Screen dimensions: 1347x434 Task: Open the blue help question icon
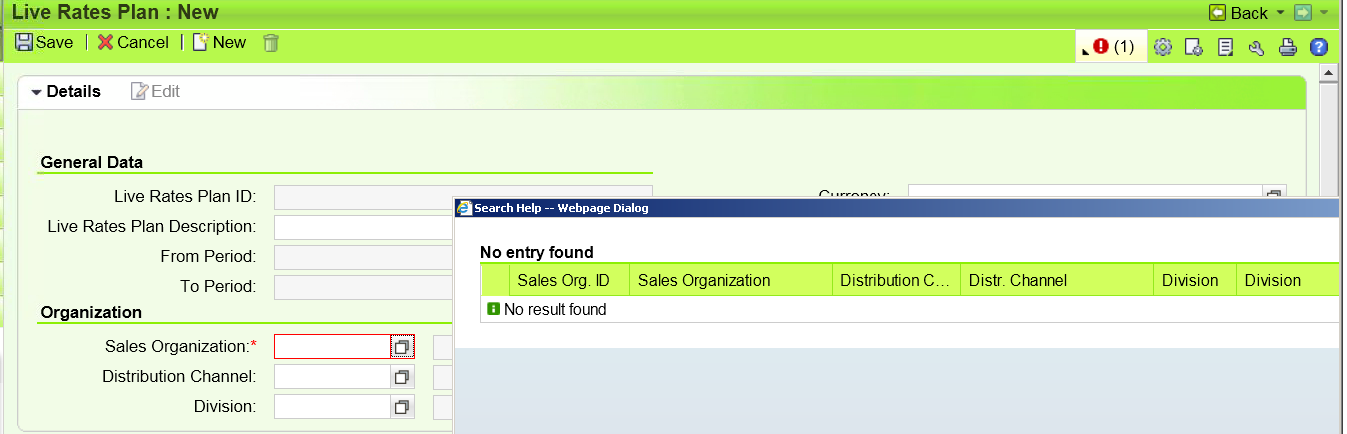[x=1319, y=47]
